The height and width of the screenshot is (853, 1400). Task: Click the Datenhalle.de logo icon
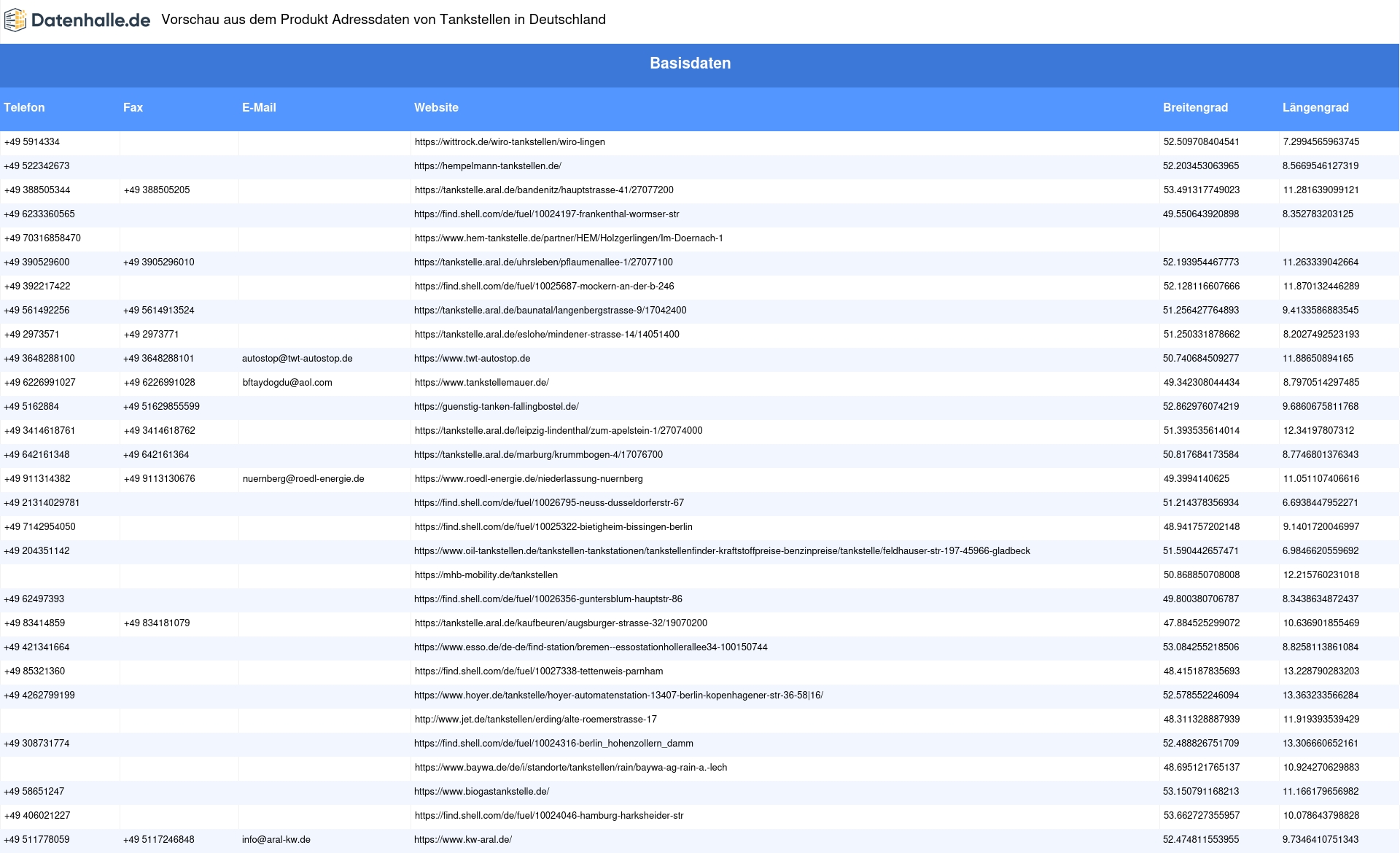(15, 20)
